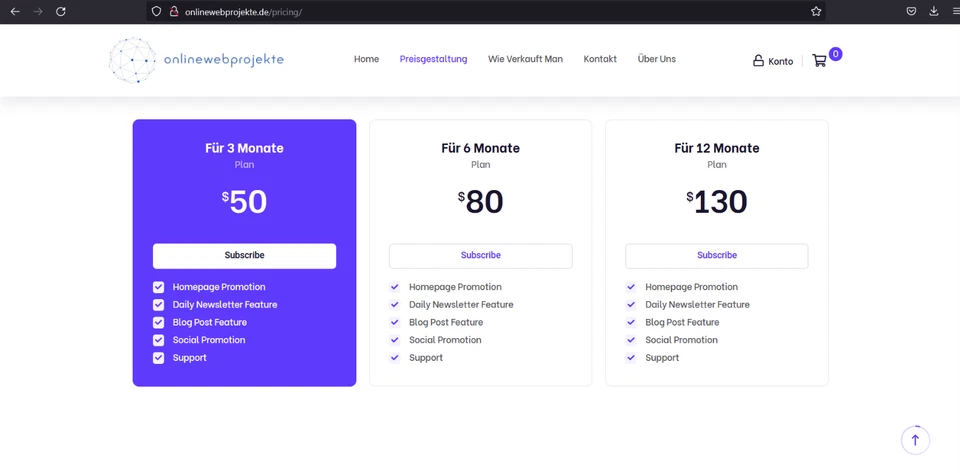Open the browser downloads icon
Screen dimensions: 960x473
pyautogui.click(x=934, y=11)
